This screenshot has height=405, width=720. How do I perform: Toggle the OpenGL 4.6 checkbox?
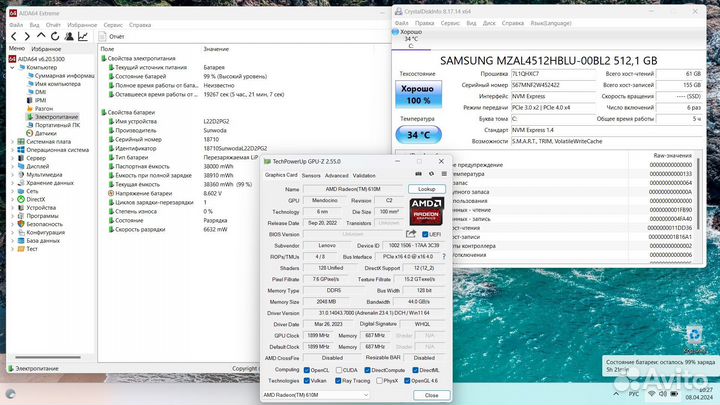tap(407, 381)
